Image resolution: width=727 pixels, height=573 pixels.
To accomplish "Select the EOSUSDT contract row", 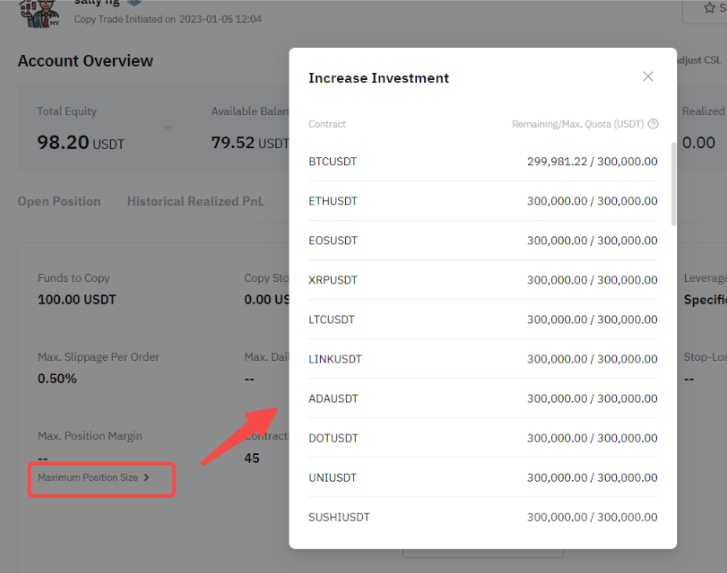I will [483, 241].
